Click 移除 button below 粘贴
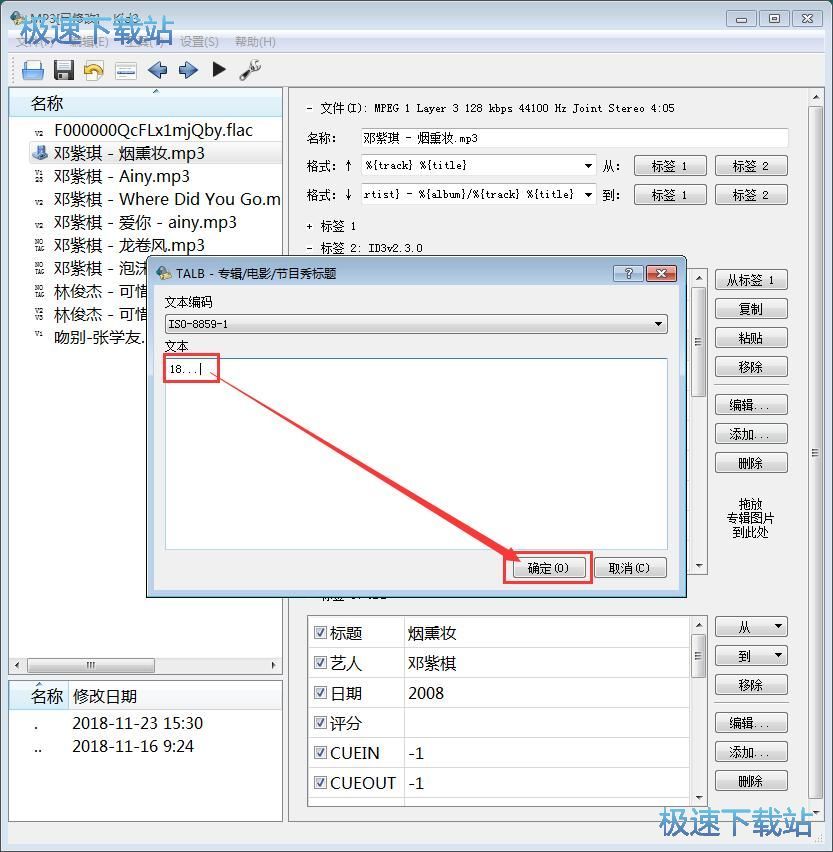This screenshot has width=833, height=852. click(x=751, y=367)
